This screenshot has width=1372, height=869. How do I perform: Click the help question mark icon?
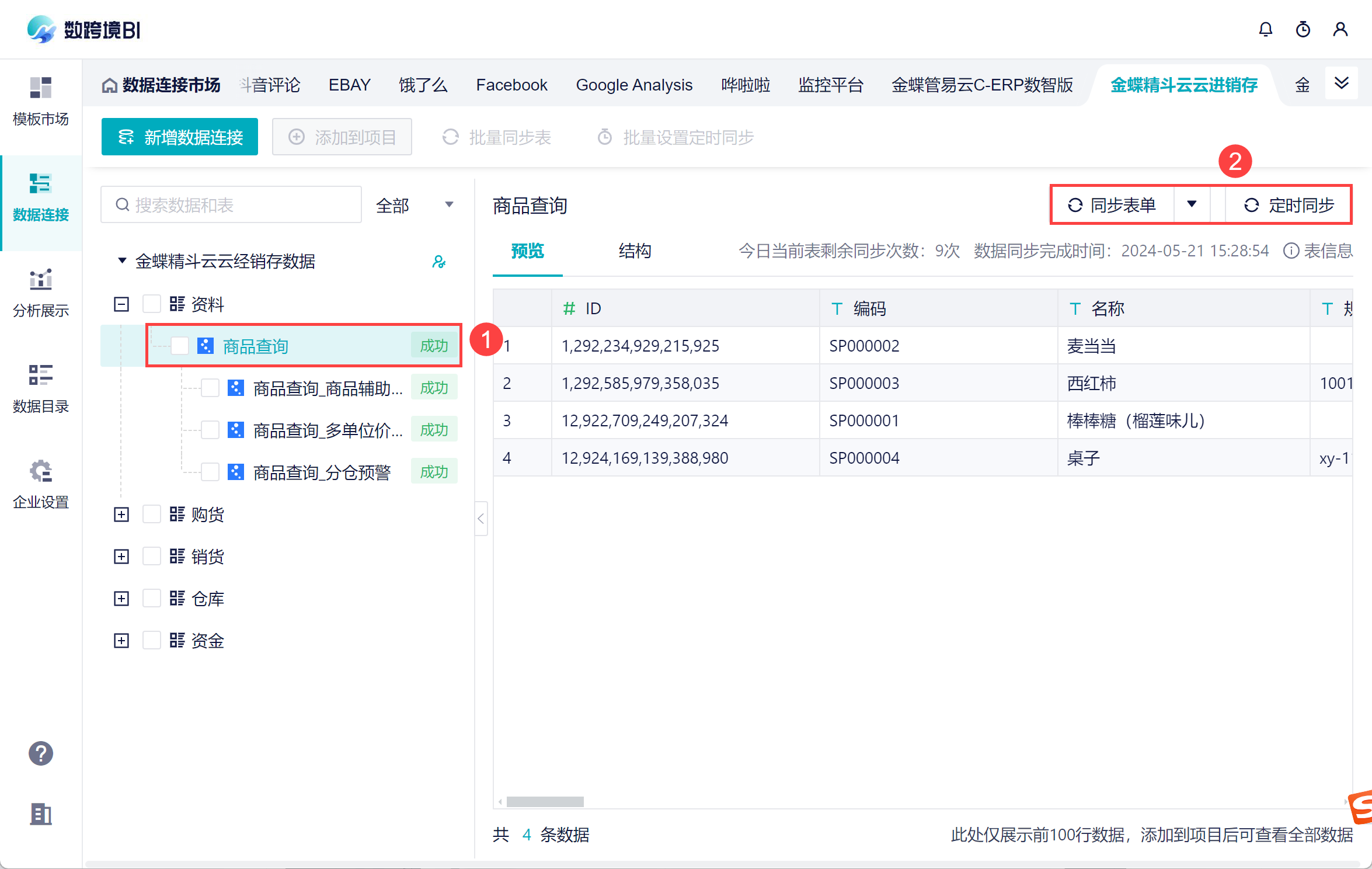click(41, 753)
